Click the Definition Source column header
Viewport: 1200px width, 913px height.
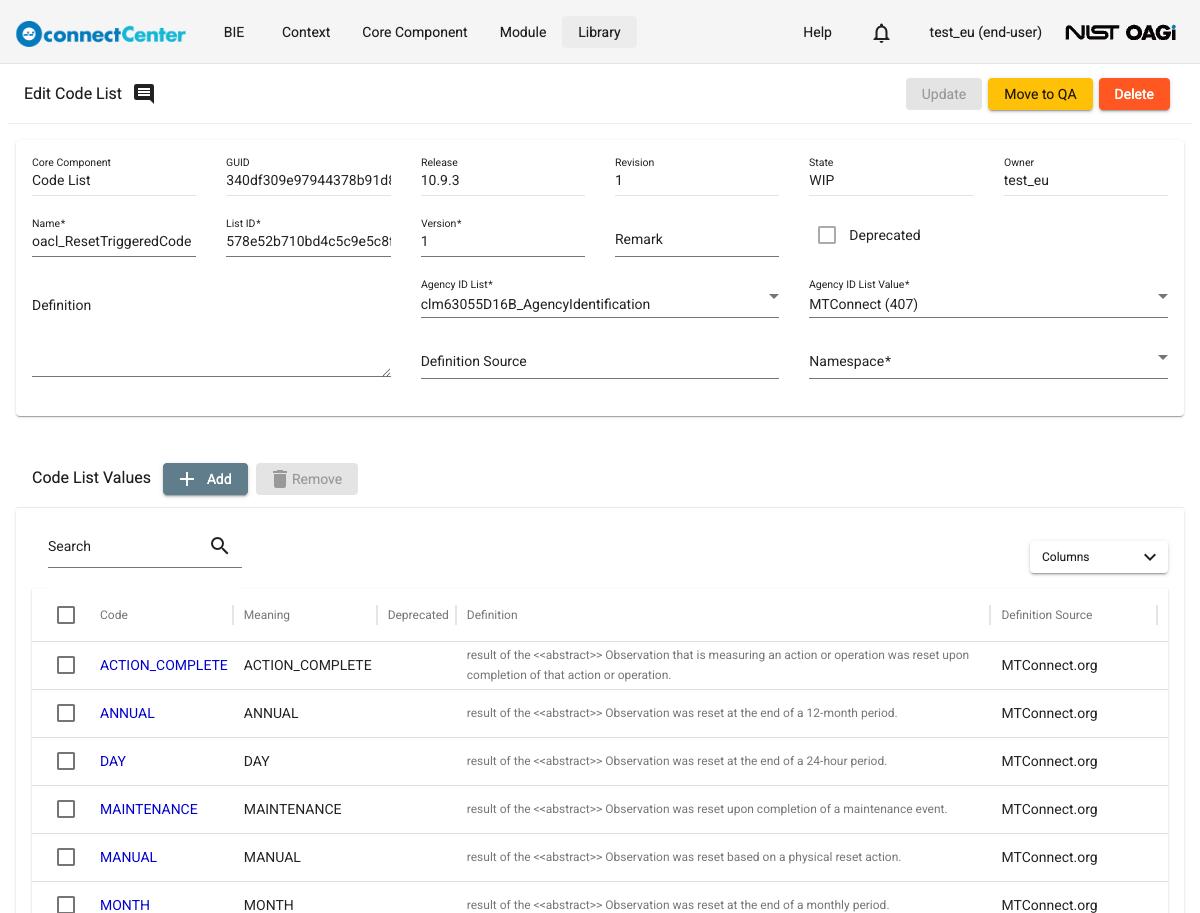(1047, 615)
